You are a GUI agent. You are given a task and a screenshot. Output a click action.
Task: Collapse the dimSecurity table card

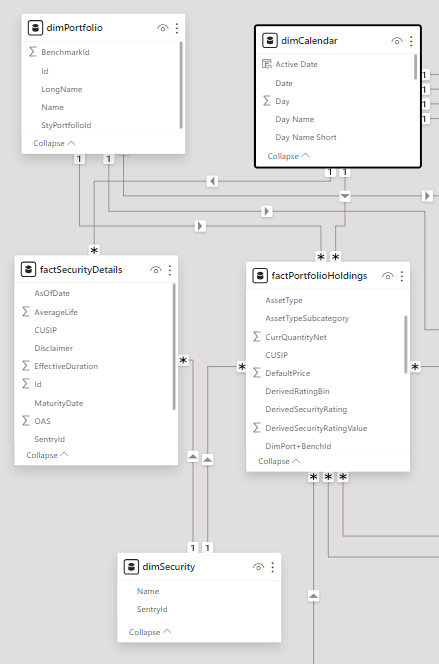pos(150,632)
